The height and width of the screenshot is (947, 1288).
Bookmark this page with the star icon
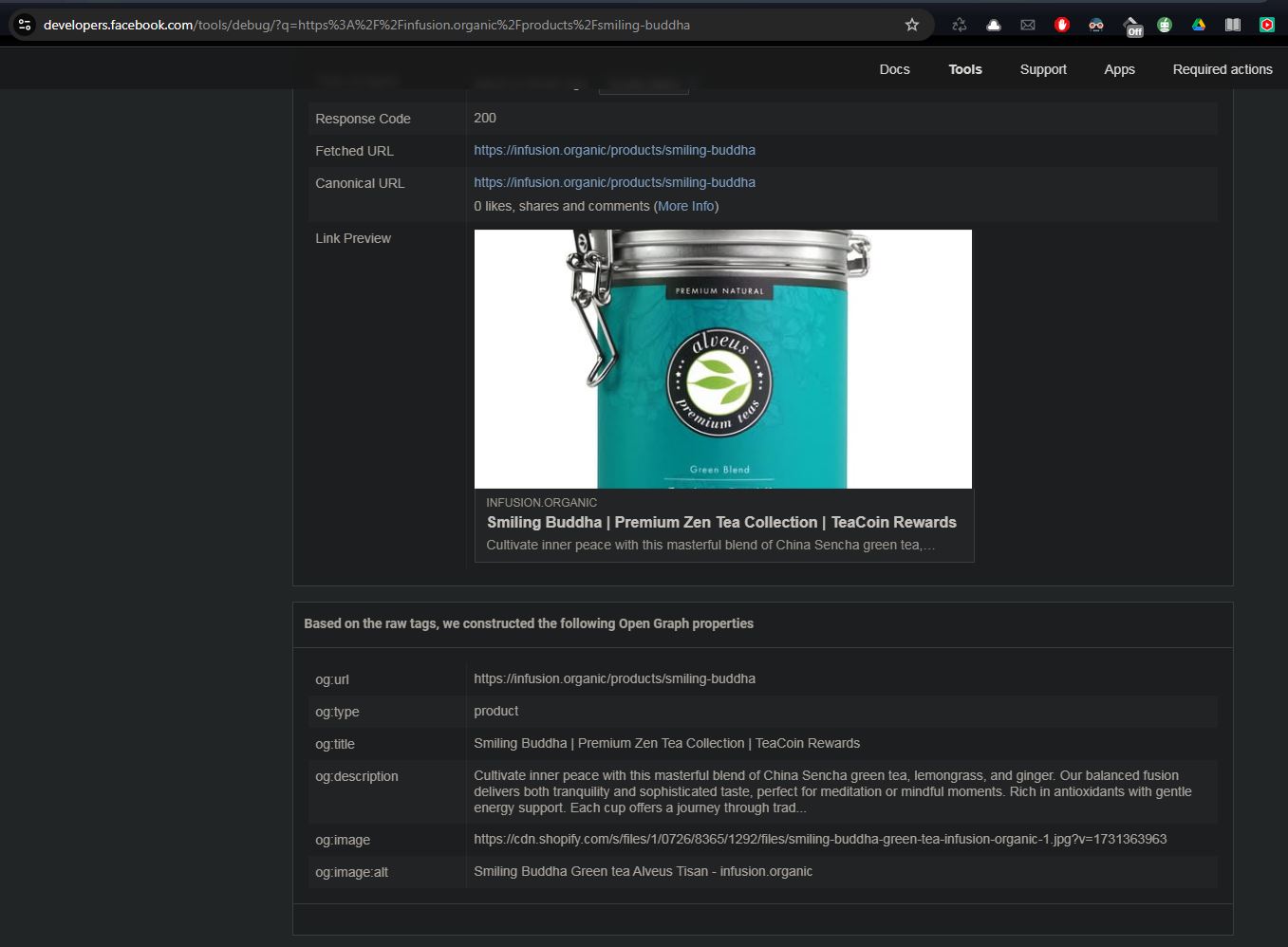912,25
